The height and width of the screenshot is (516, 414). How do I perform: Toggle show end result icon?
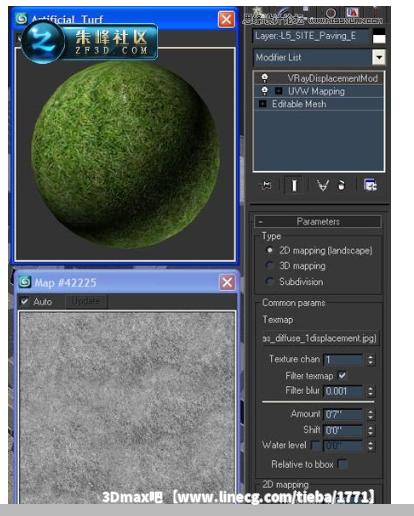tap(294, 185)
